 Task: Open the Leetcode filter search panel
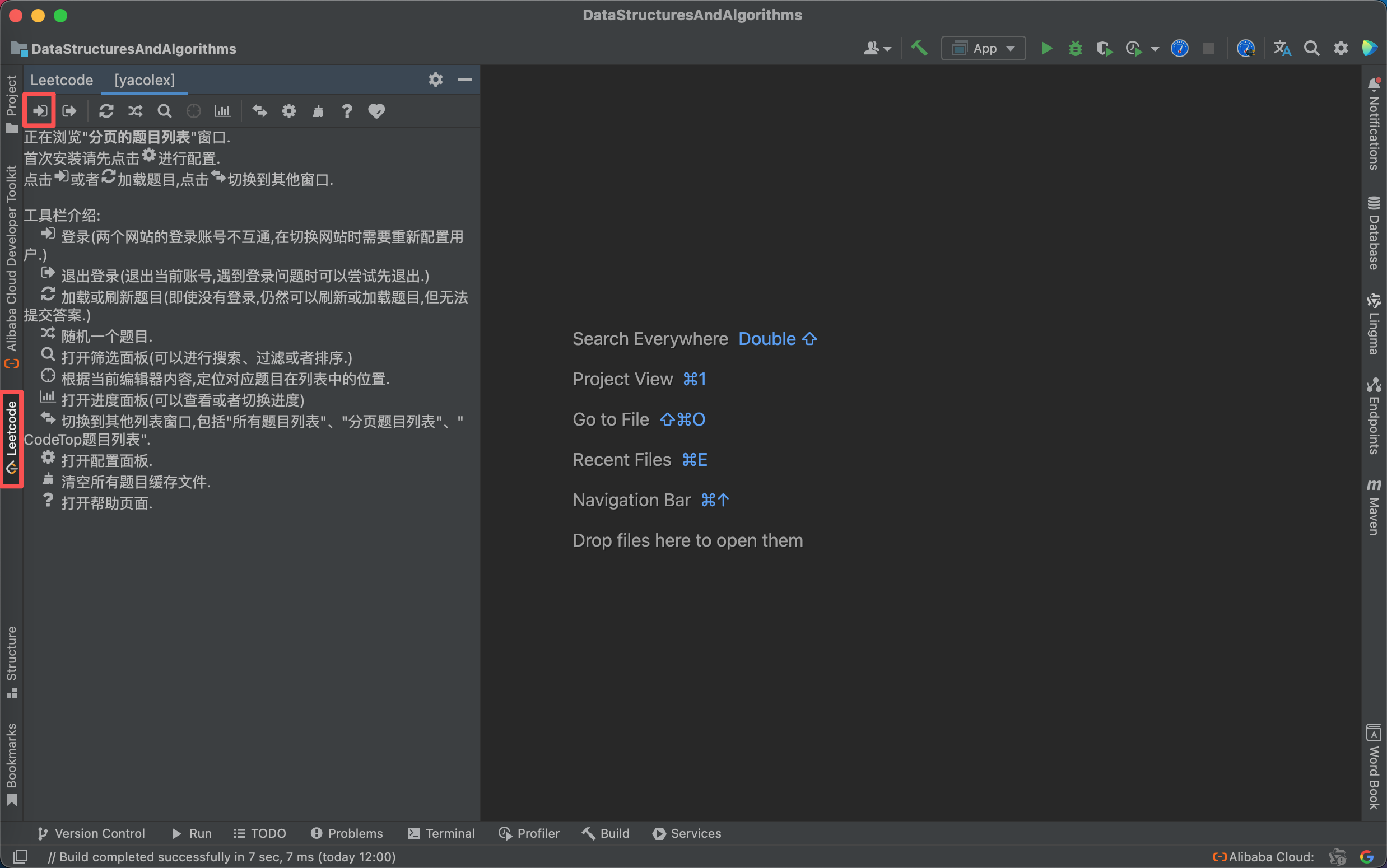(165, 111)
